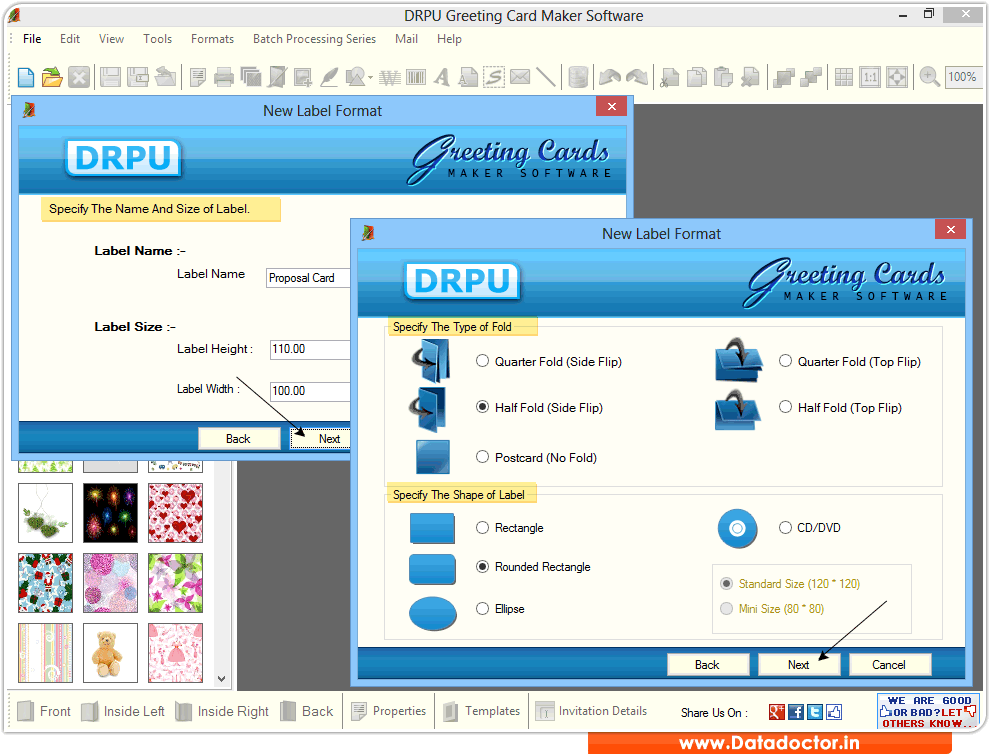Open the Batch Processing Series menu
The width and height of the screenshot is (990, 754).
[314, 39]
